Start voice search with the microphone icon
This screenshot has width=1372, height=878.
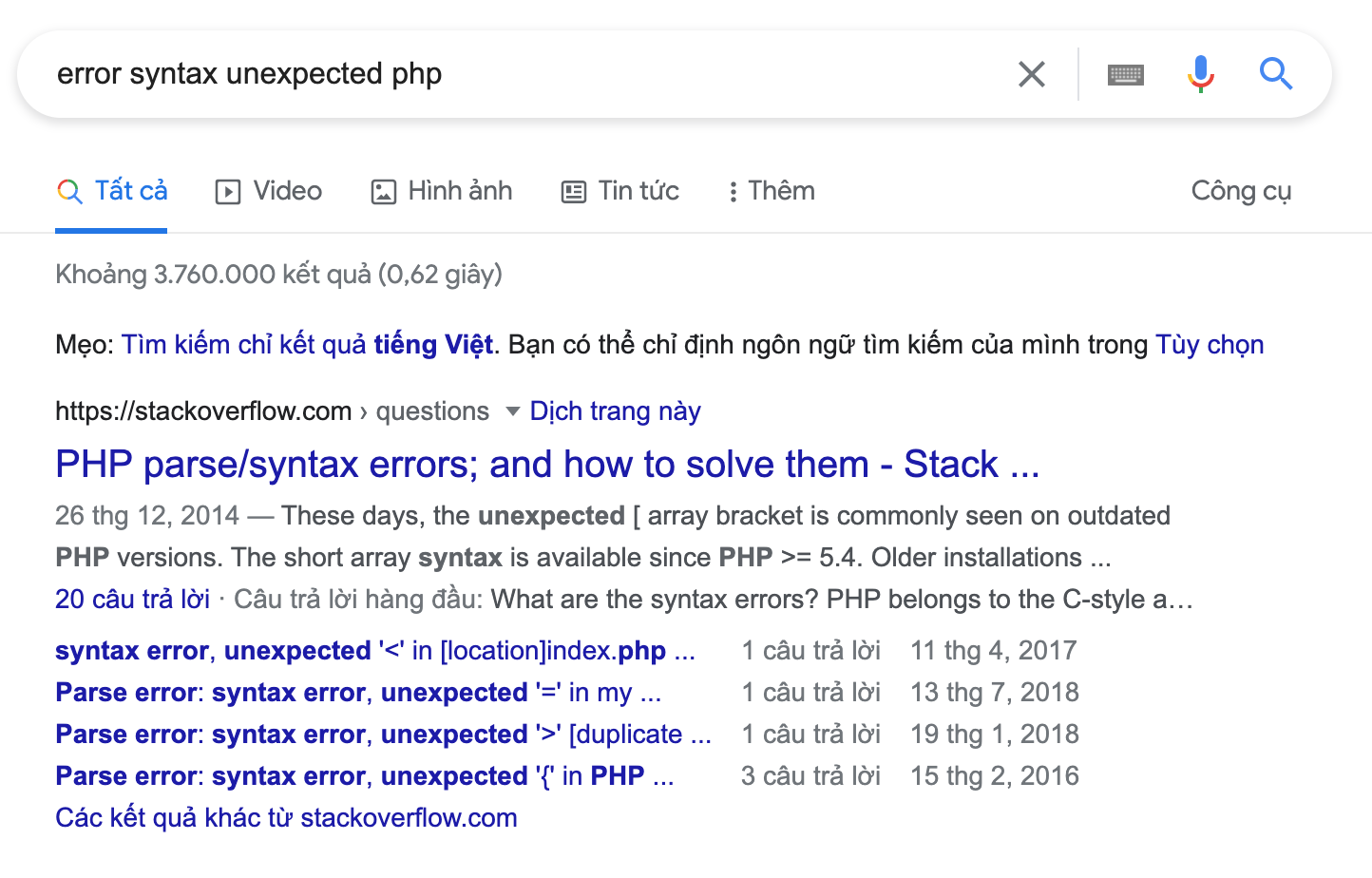click(1201, 74)
